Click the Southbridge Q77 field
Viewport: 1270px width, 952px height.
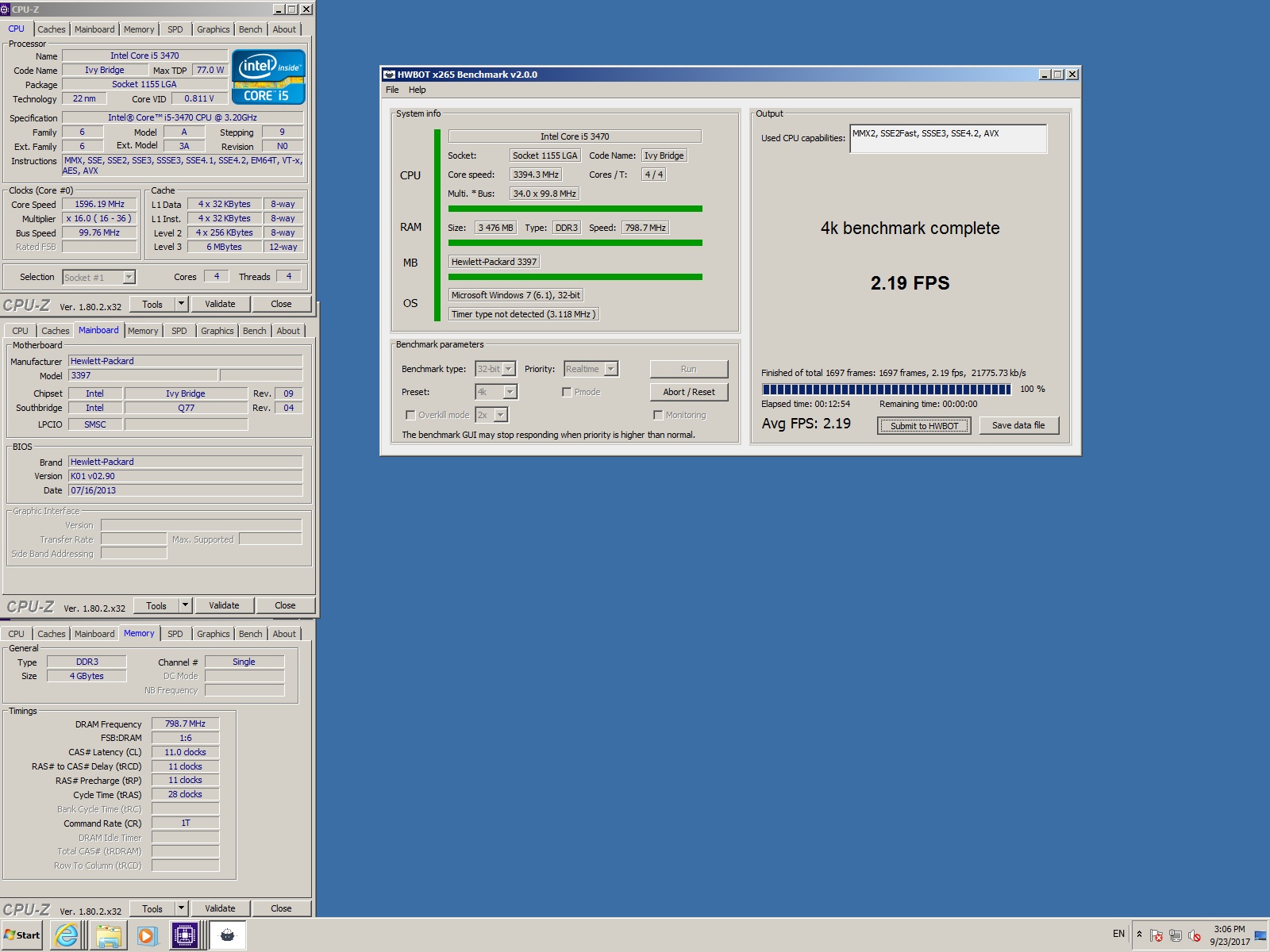click(x=186, y=408)
